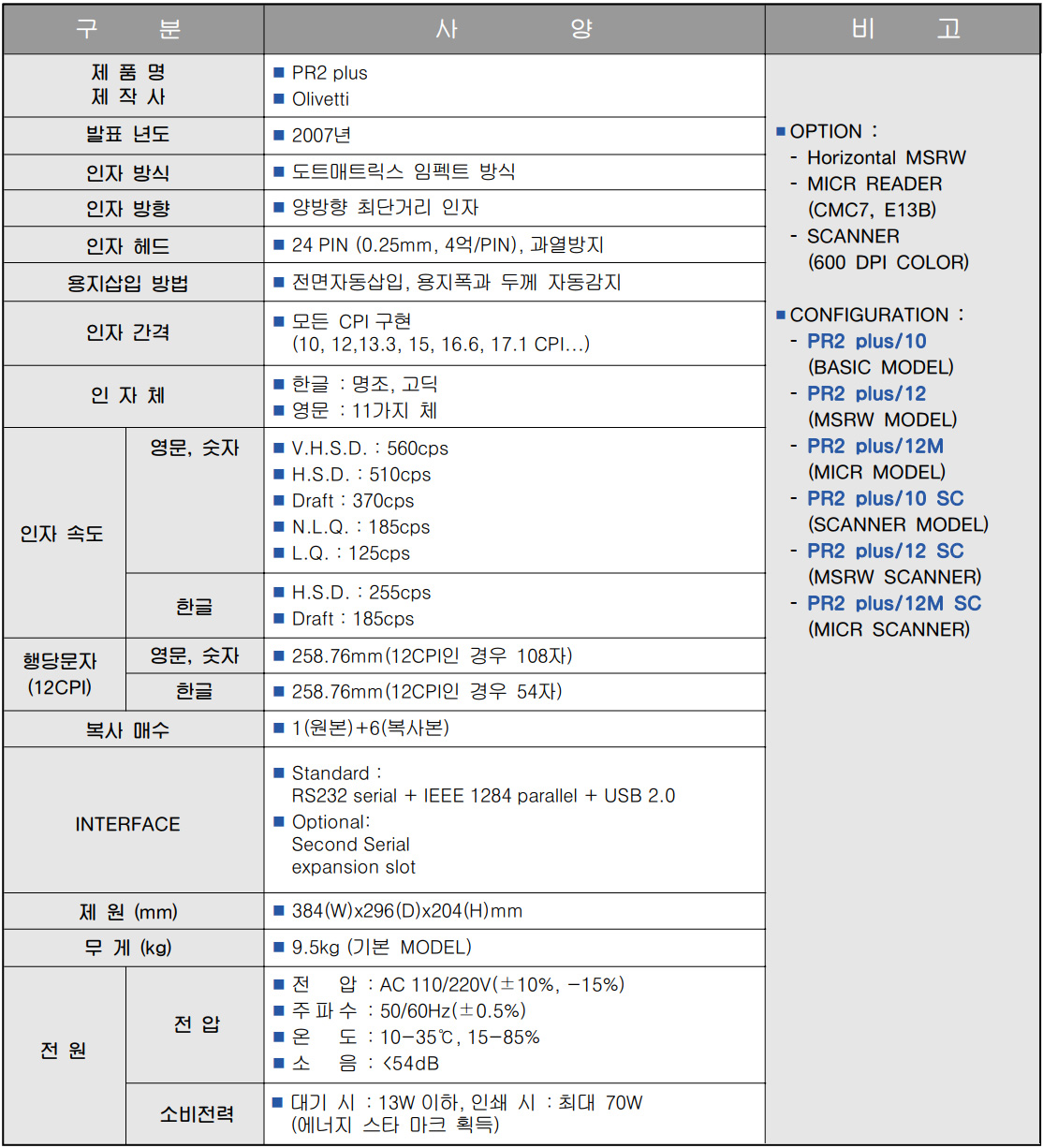Viewport: 1043px width, 1148px height.
Task: Click the "SCANNER" option text
Action: coord(853,237)
